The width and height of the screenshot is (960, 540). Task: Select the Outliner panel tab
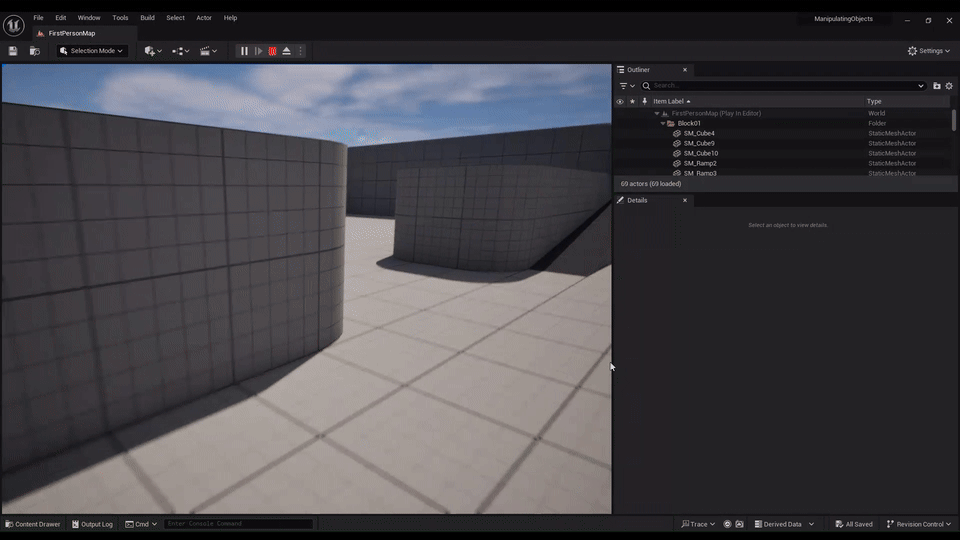click(638, 70)
